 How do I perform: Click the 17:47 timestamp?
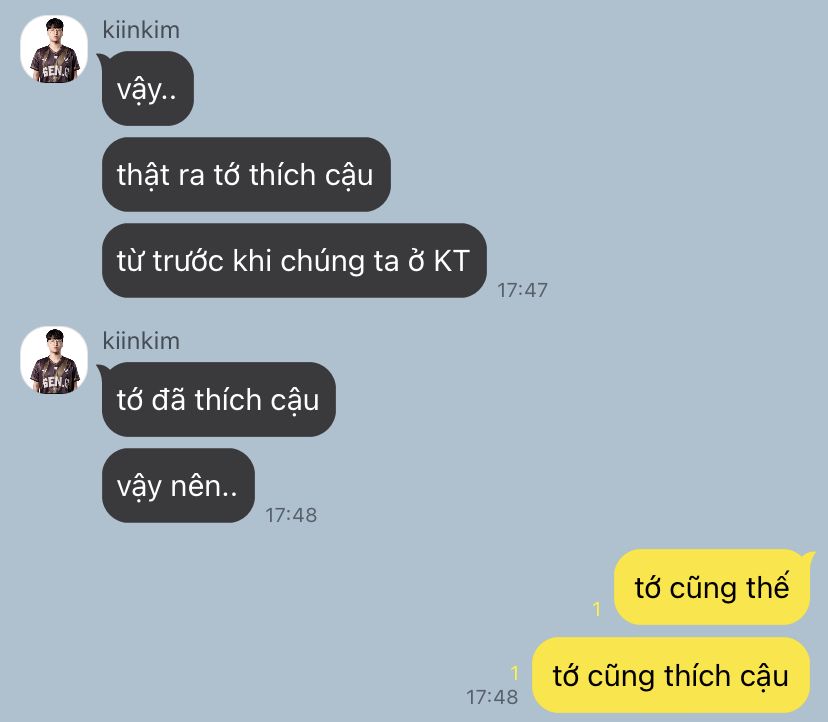tap(522, 290)
